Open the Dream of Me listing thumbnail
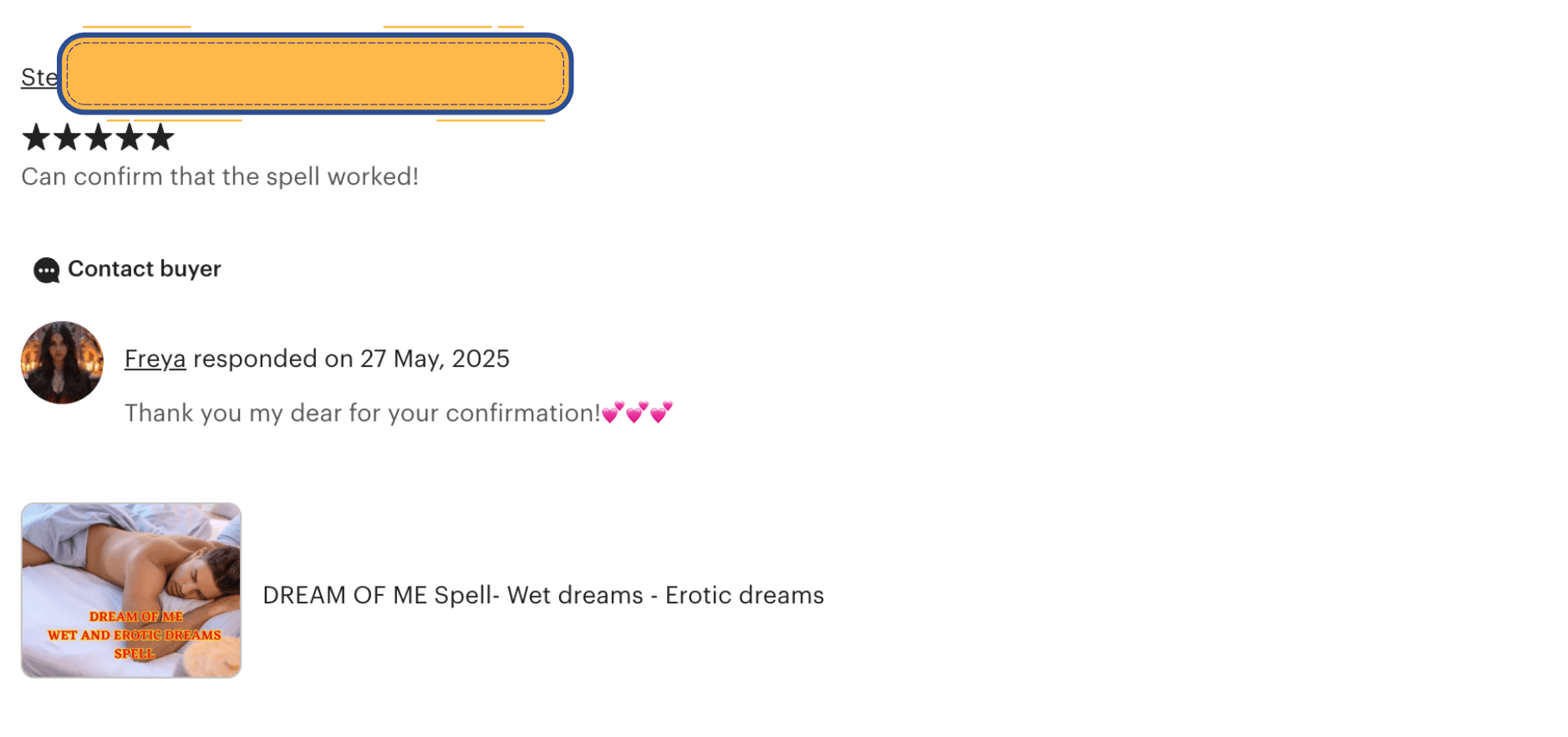 (131, 590)
